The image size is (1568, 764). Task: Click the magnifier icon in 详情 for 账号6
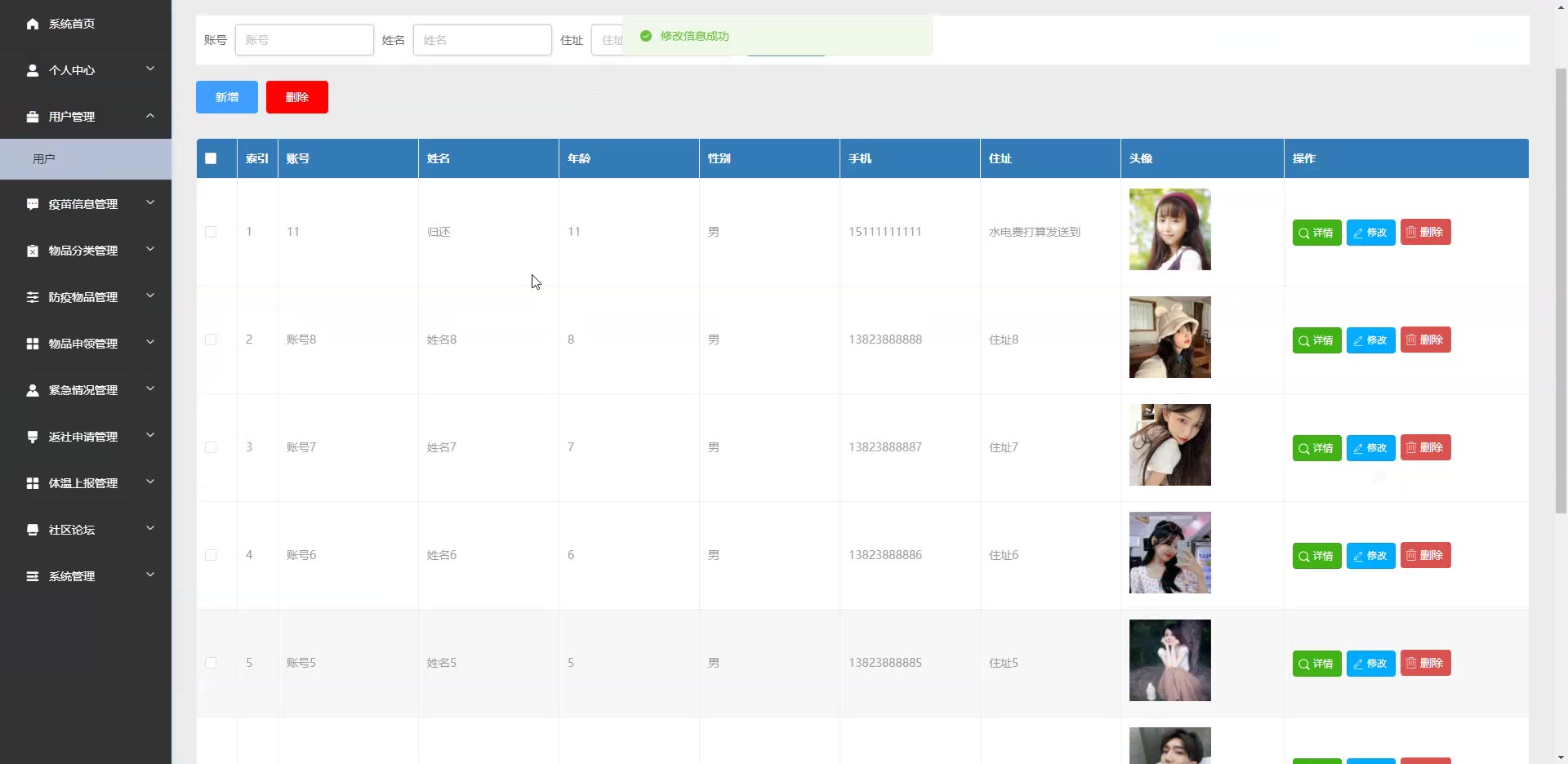pos(1304,556)
